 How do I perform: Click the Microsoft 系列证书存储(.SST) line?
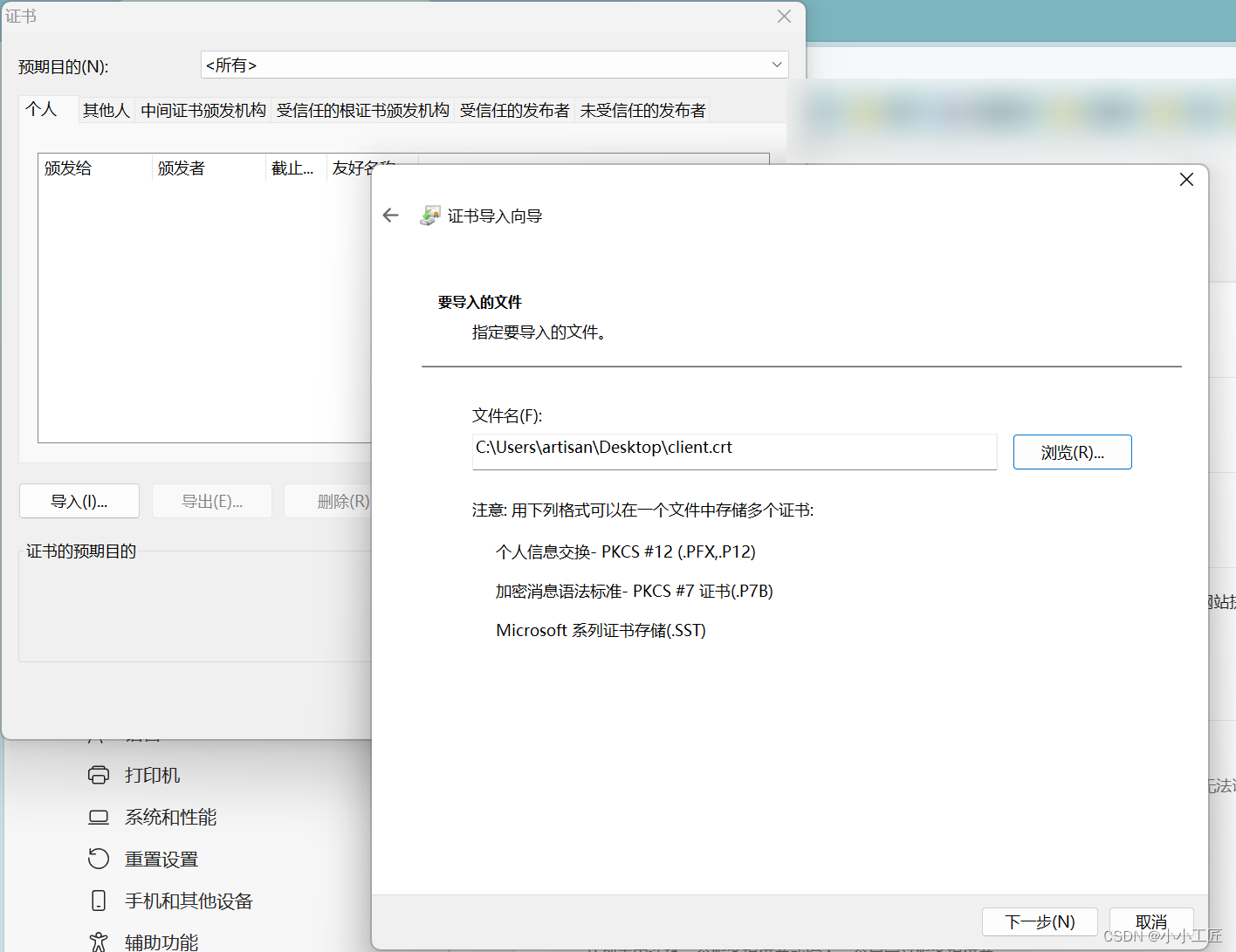pyautogui.click(x=601, y=630)
